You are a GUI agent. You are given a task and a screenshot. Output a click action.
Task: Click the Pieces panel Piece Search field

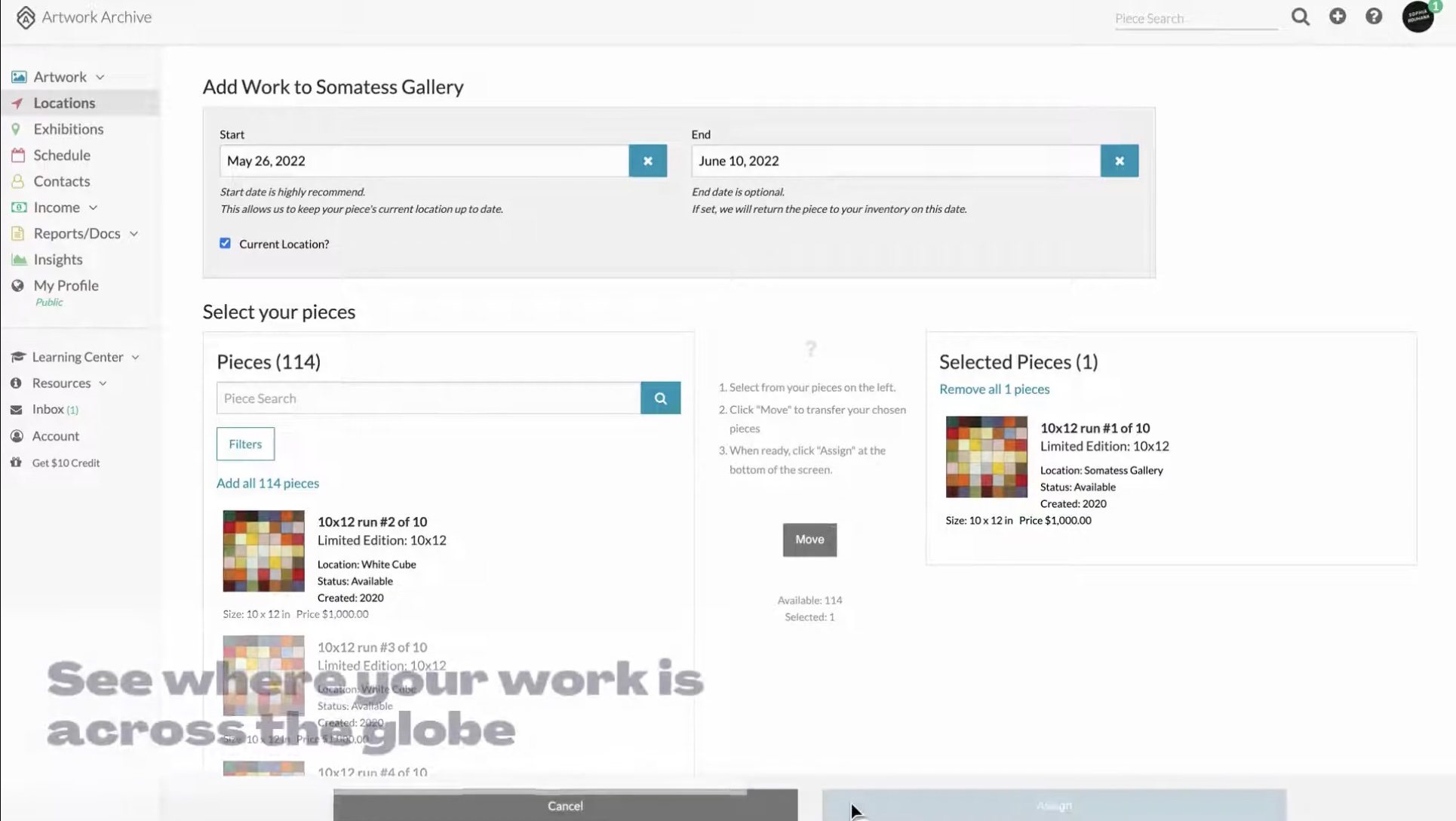(429, 398)
